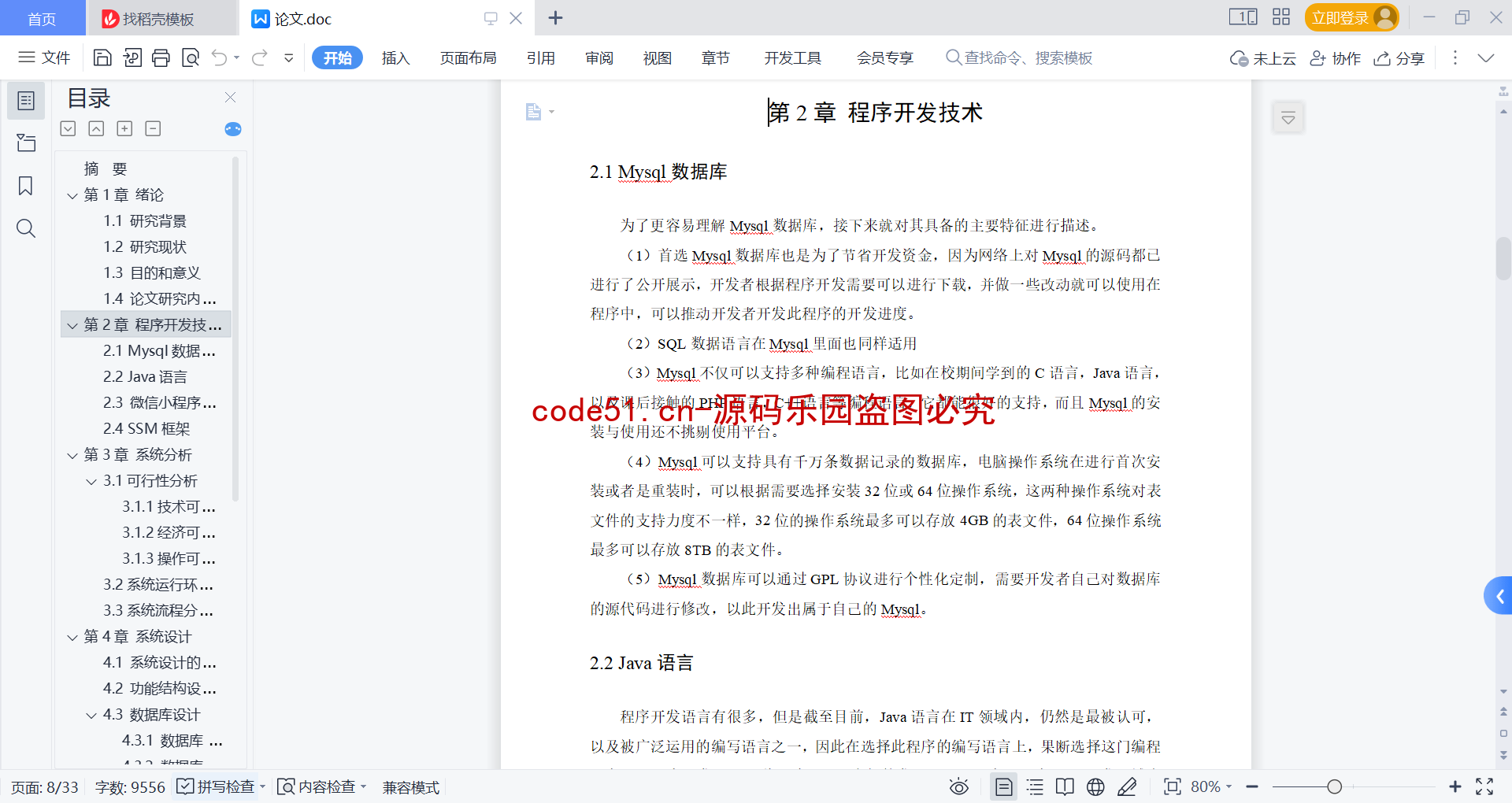Select the 页面布局 ribbon tab
This screenshot has height=803, width=1512.
pyautogui.click(x=468, y=57)
